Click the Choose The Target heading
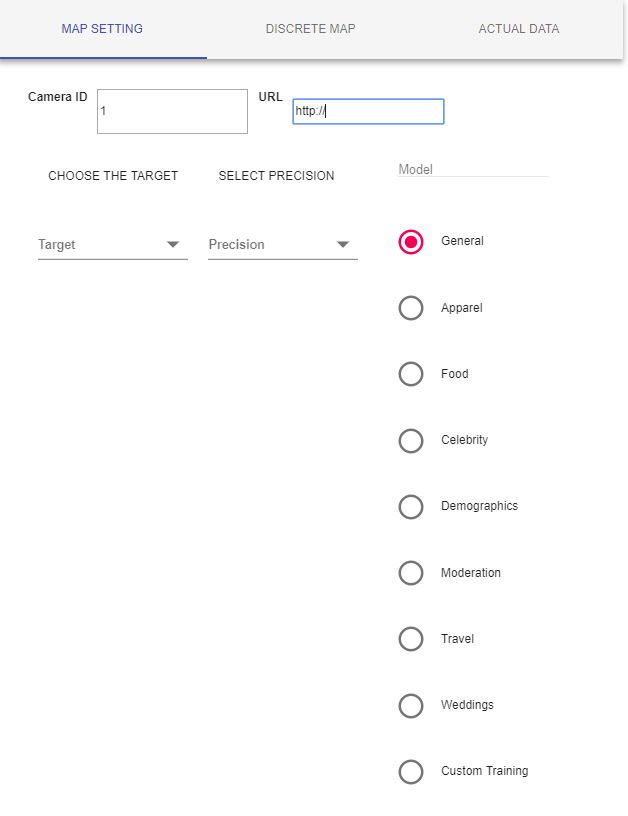628x816 pixels. (113, 176)
